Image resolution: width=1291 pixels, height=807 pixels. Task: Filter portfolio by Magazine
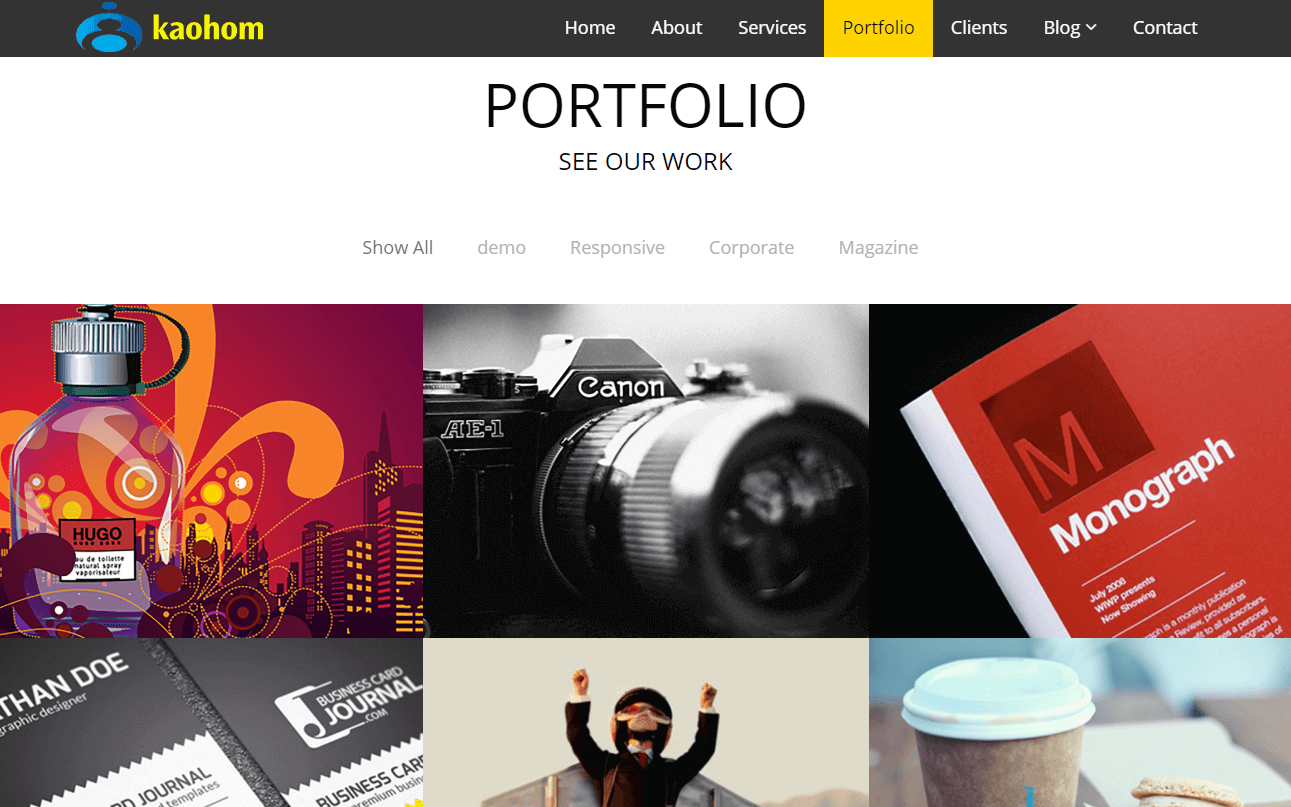878,247
